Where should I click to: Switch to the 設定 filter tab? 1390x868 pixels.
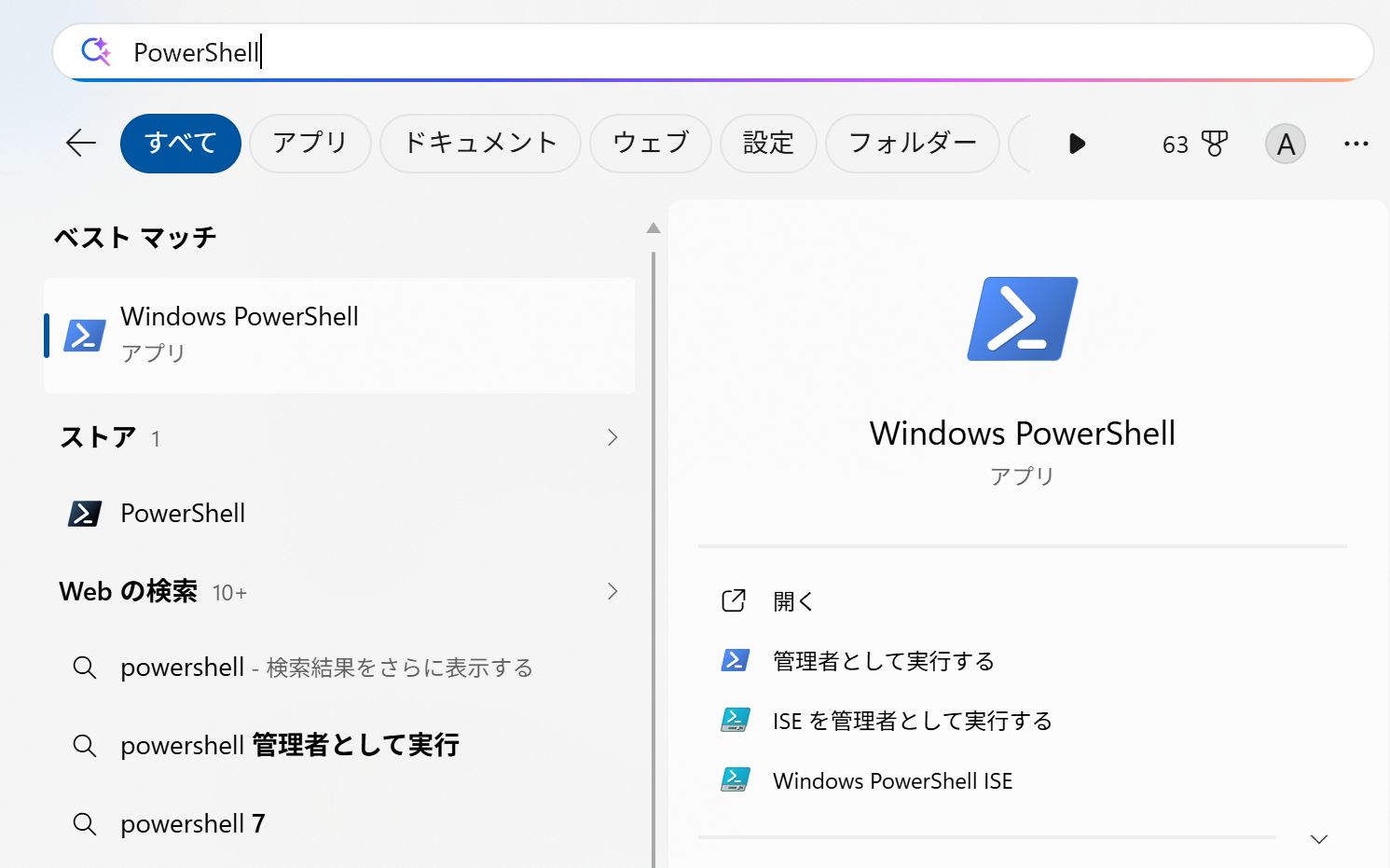tap(768, 144)
